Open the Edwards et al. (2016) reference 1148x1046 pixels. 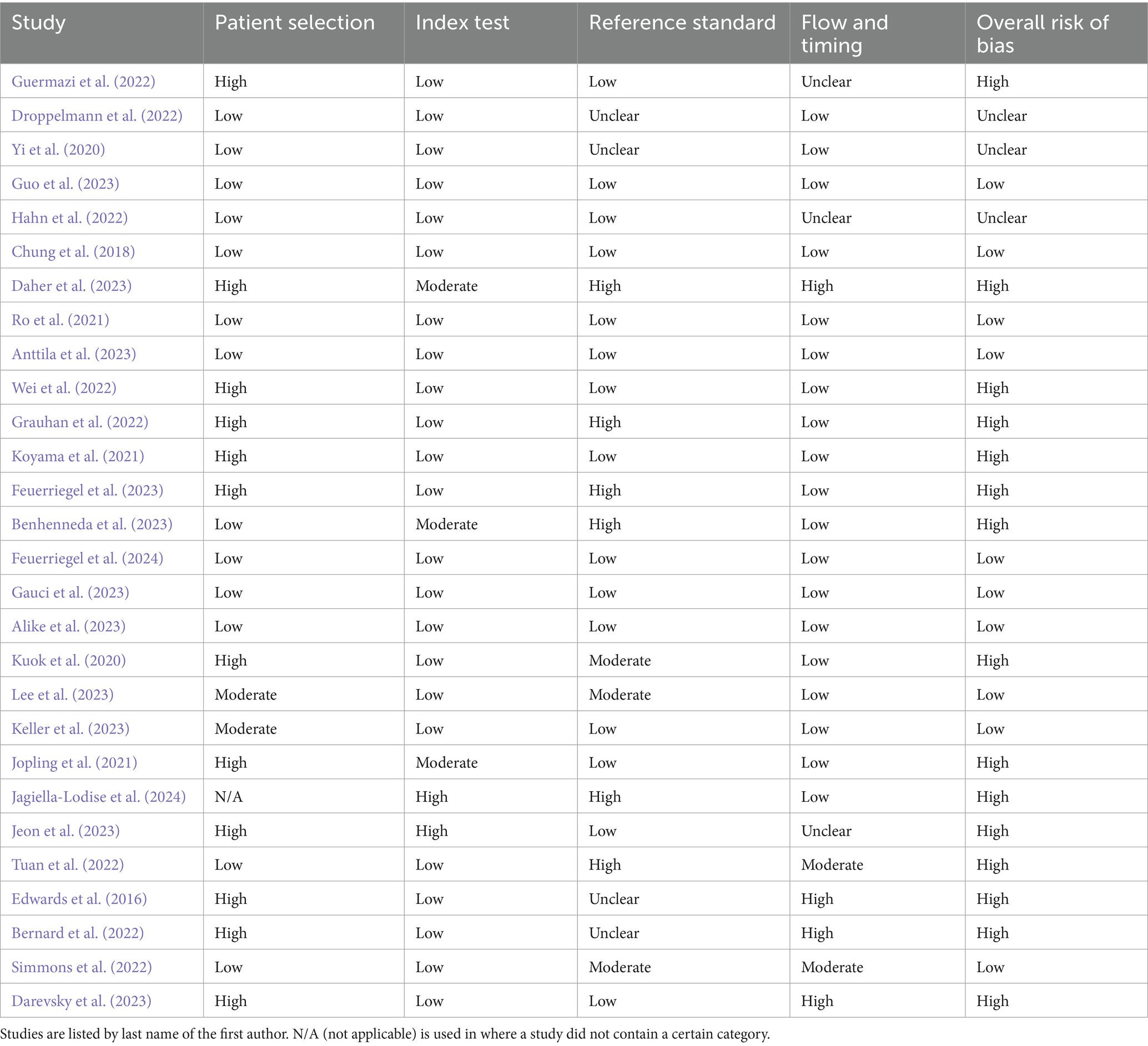pyautogui.click(x=79, y=899)
